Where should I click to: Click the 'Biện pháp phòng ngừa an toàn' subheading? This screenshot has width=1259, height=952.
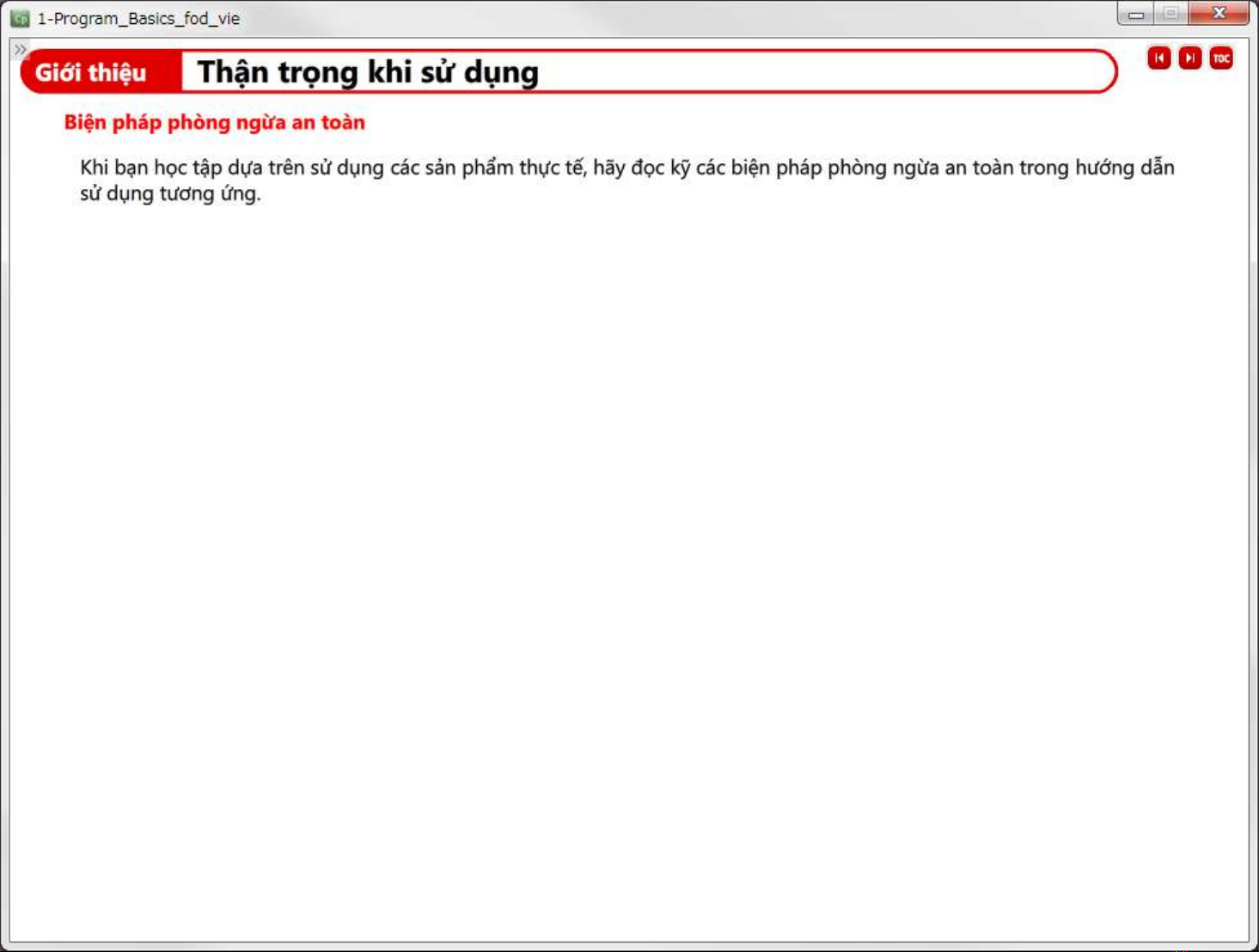coord(214,122)
